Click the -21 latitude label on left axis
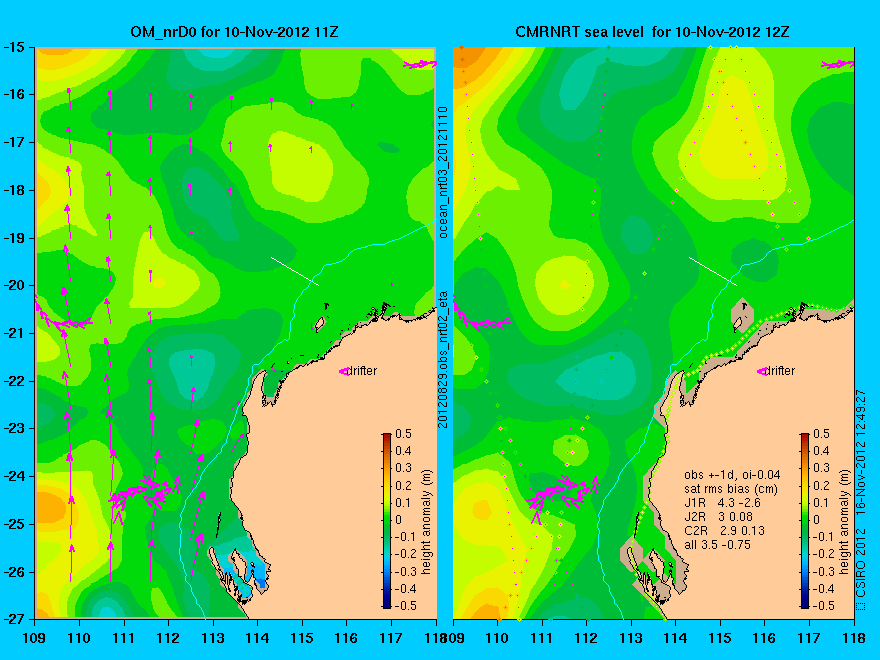The height and width of the screenshot is (660, 880). click(14, 333)
